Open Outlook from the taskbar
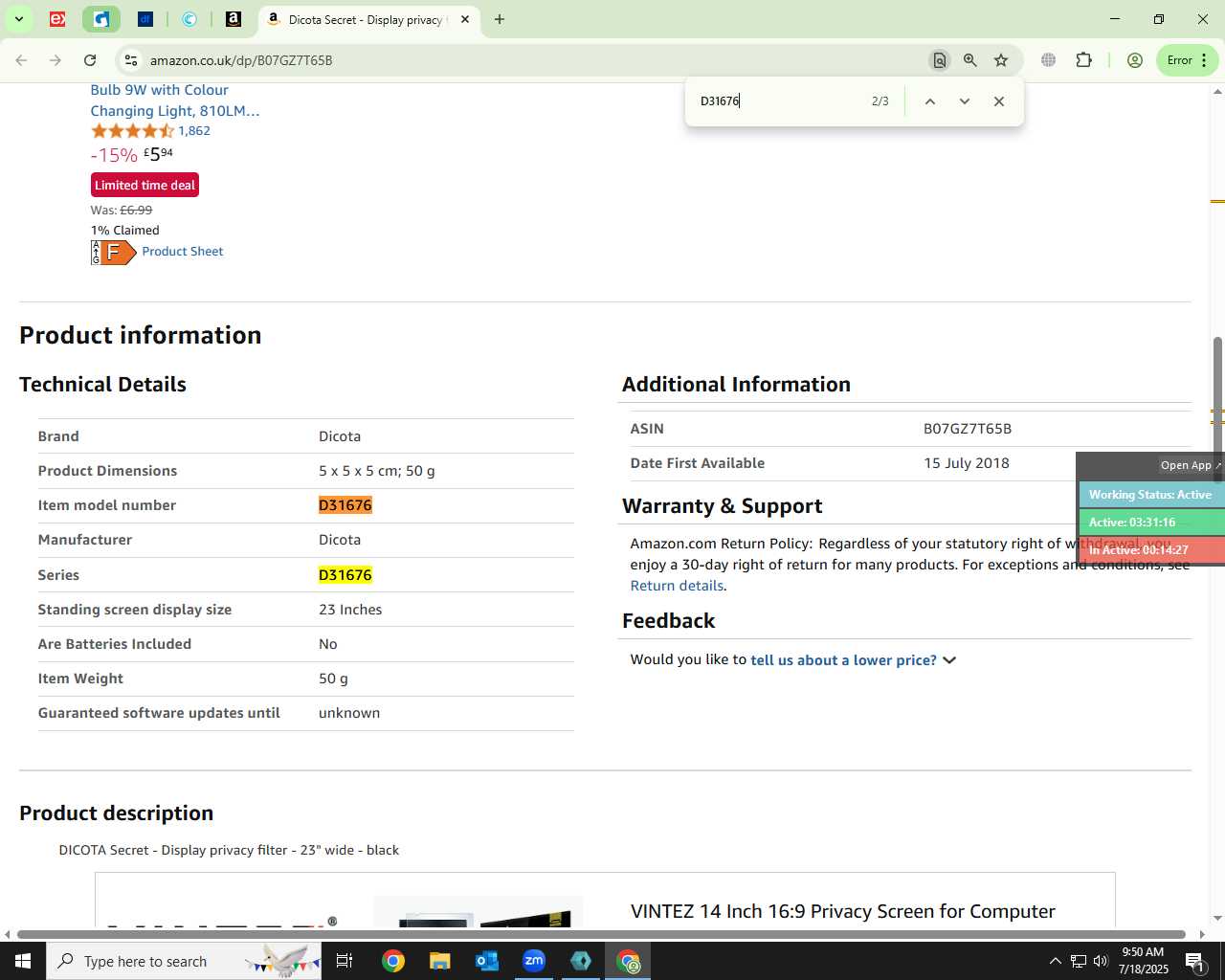This screenshot has height=980, width=1225. click(x=487, y=961)
